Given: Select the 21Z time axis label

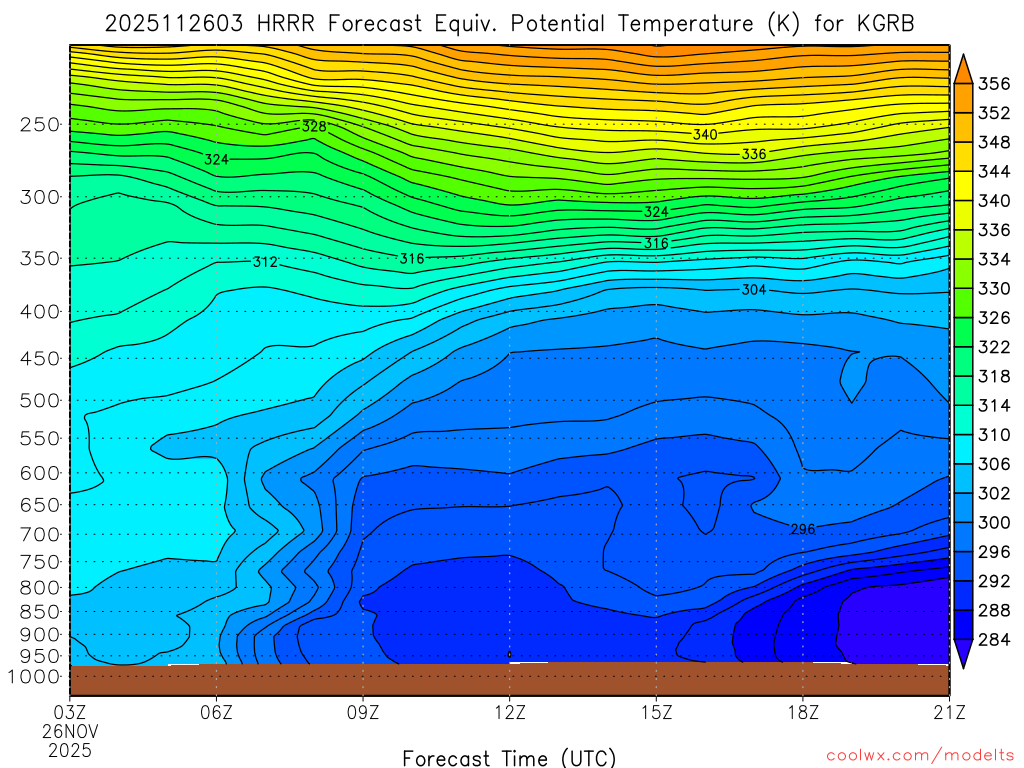Looking at the screenshot, I should tap(949, 712).
